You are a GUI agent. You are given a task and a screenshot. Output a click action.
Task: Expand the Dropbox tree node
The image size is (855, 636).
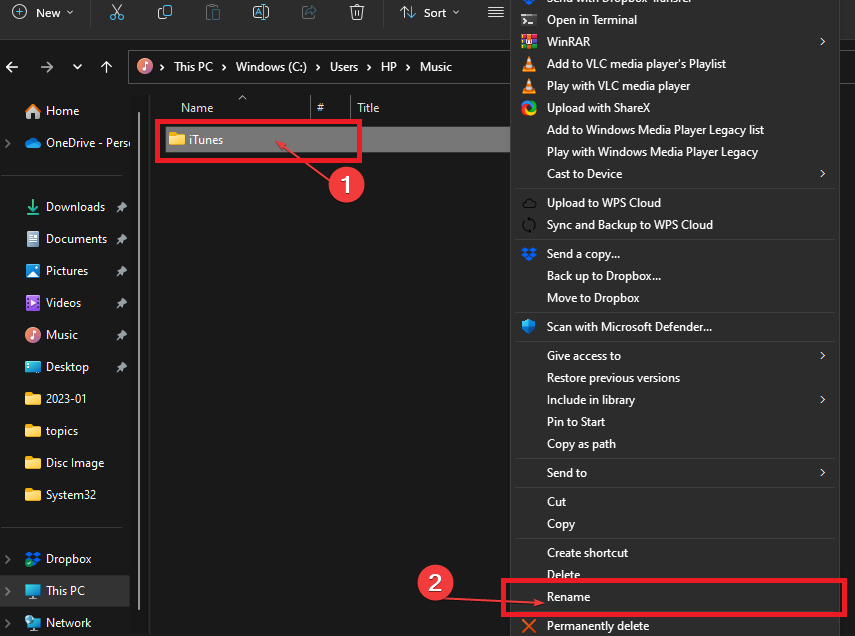pos(8,559)
